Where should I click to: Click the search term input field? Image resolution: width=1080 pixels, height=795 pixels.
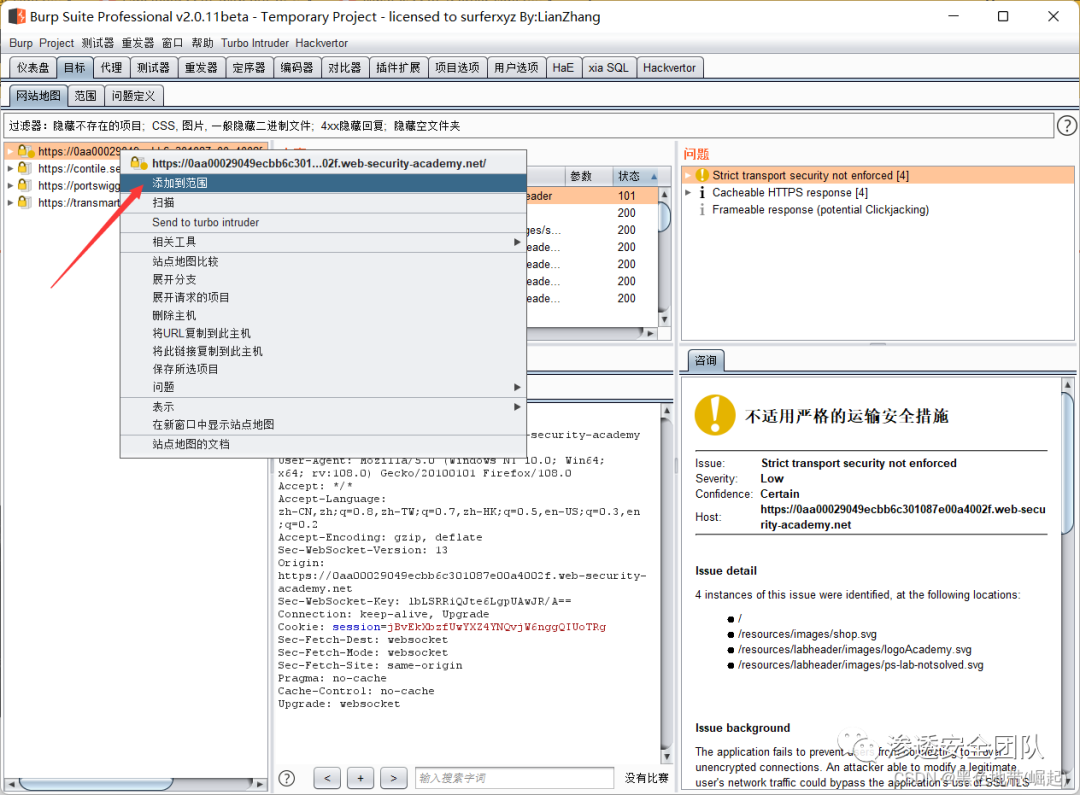coord(514,778)
